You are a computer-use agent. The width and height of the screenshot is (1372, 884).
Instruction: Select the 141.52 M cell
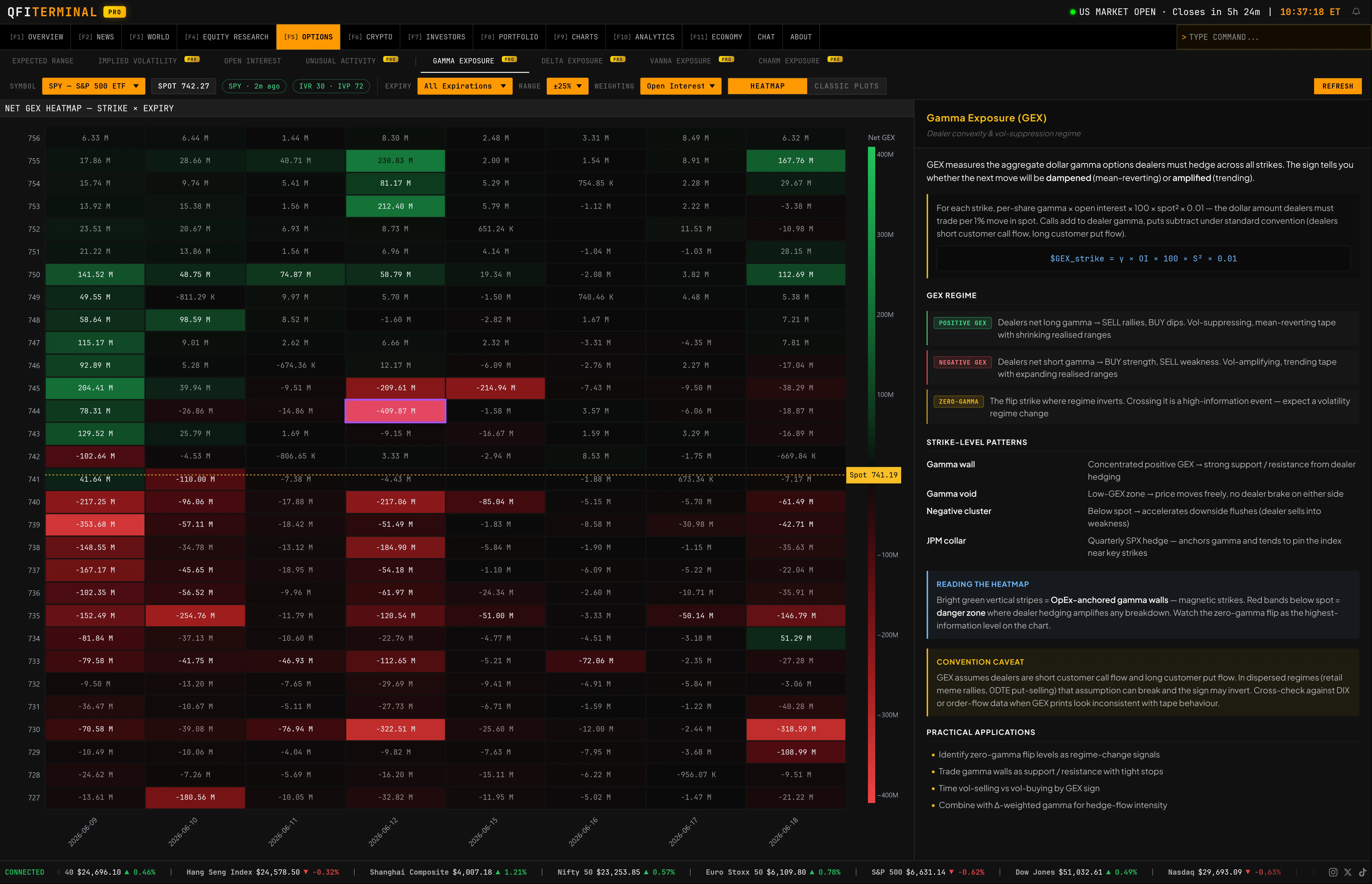[x=95, y=274]
